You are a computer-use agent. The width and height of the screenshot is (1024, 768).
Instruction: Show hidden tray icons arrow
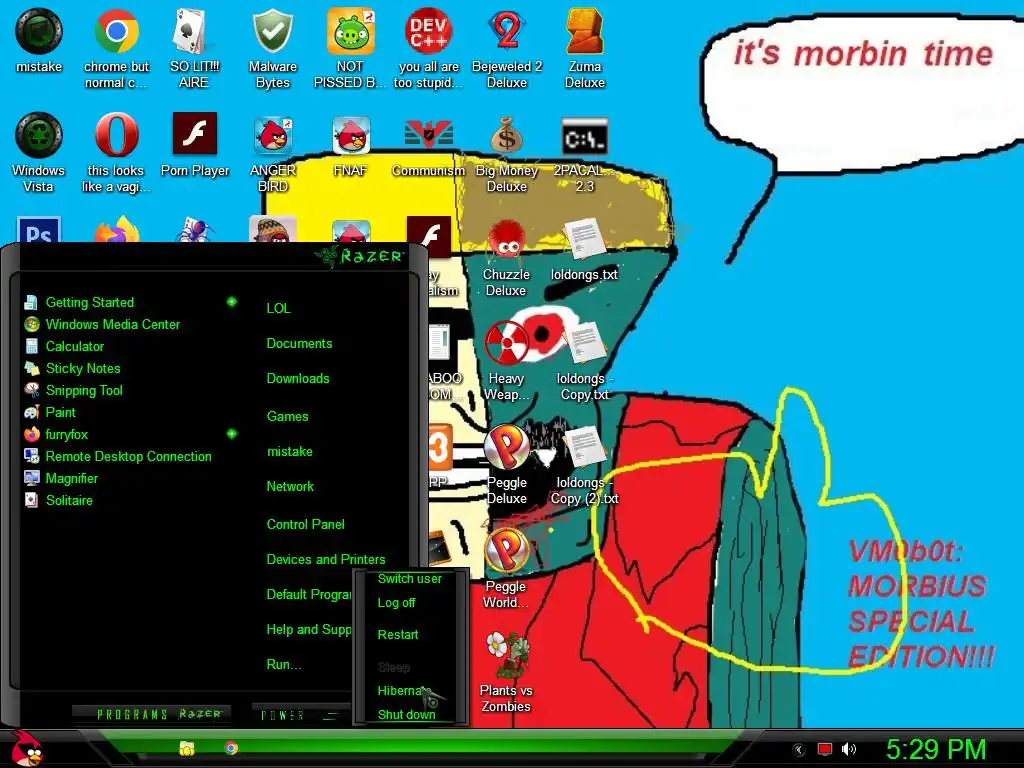coord(799,750)
